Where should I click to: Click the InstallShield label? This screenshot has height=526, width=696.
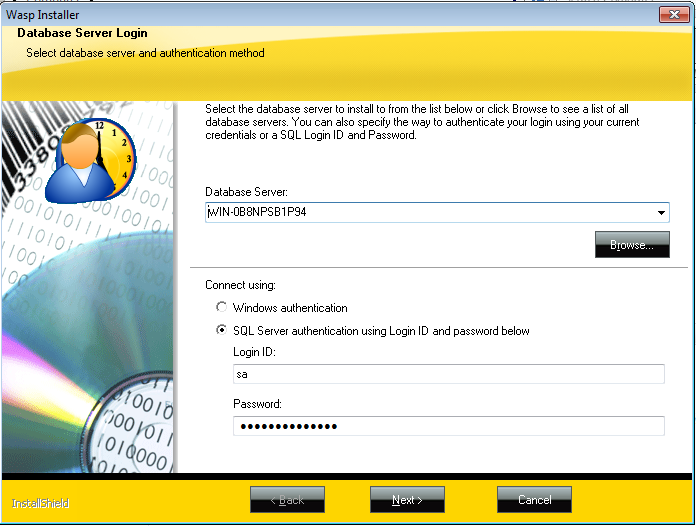(x=40, y=503)
